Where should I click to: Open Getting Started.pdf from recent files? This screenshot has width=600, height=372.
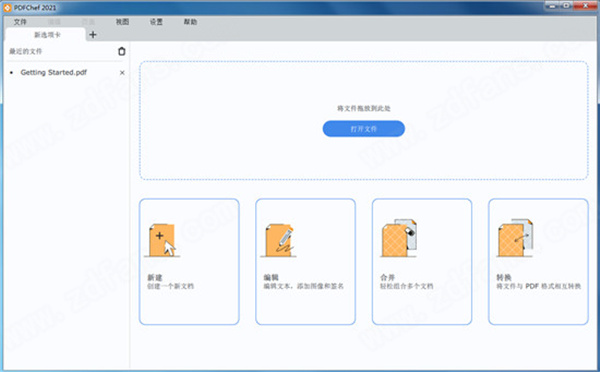[x=54, y=72]
